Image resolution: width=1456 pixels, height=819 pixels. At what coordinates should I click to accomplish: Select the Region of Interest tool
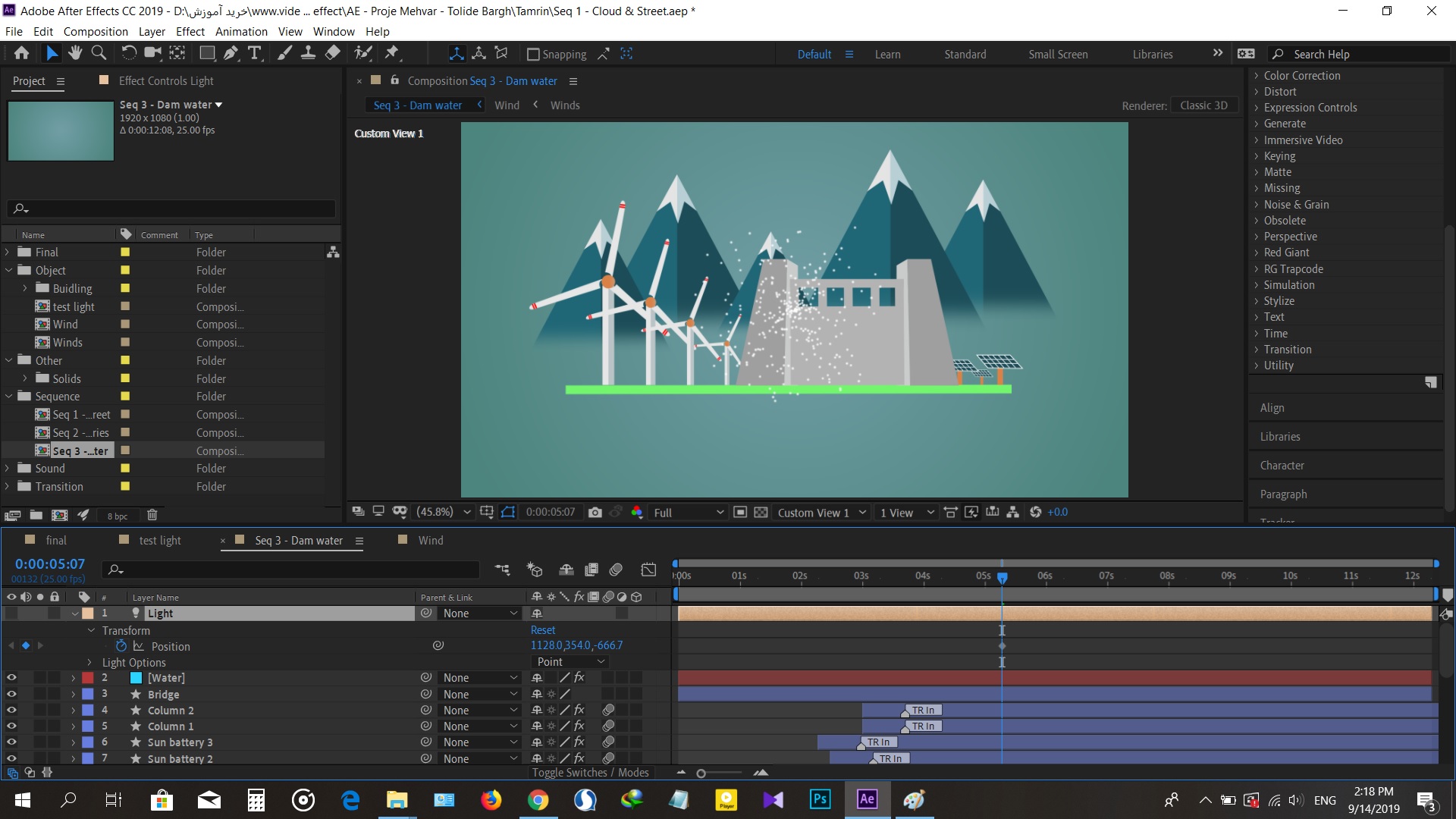click(508, 511)
